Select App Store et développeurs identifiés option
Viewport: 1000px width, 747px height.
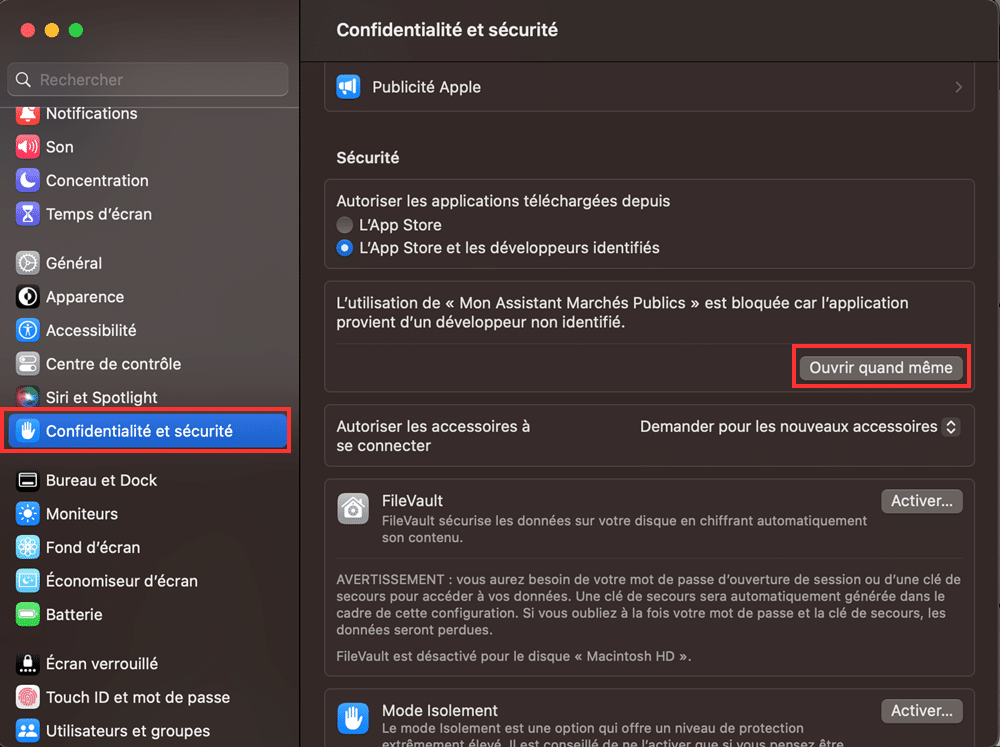344,248
